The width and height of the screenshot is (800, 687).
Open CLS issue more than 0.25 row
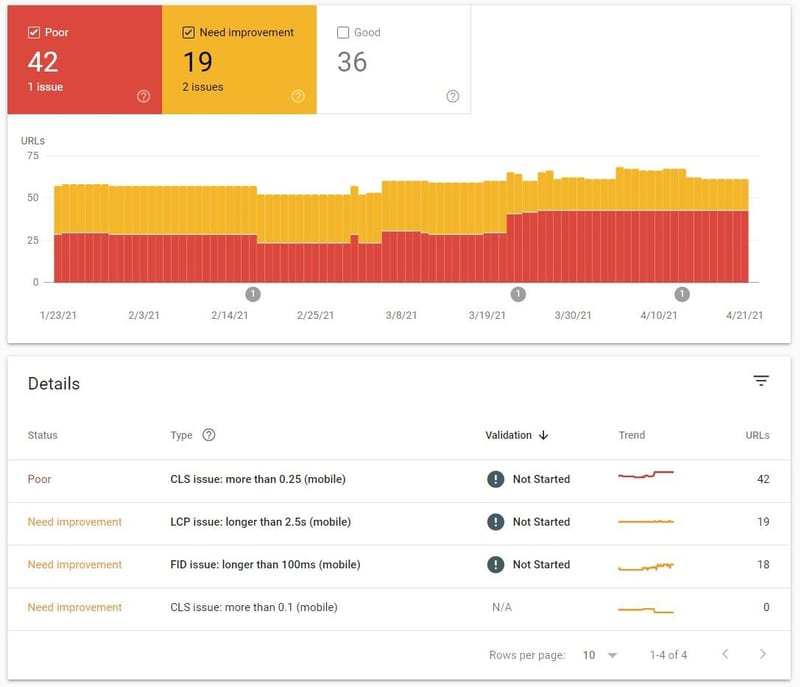pyautogui.click(x=258, y=480)
